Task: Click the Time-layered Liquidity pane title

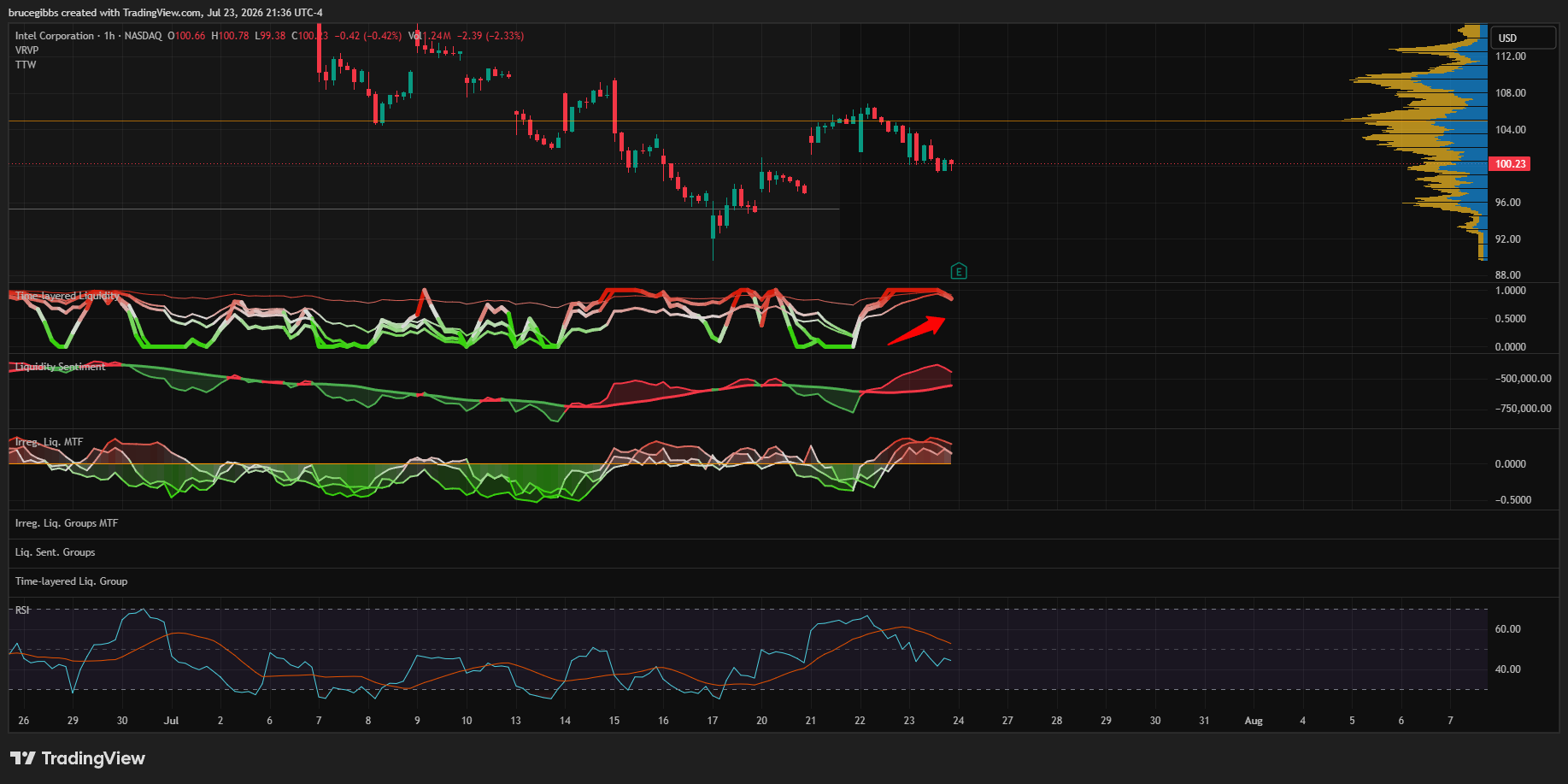Action: [68, 296]
